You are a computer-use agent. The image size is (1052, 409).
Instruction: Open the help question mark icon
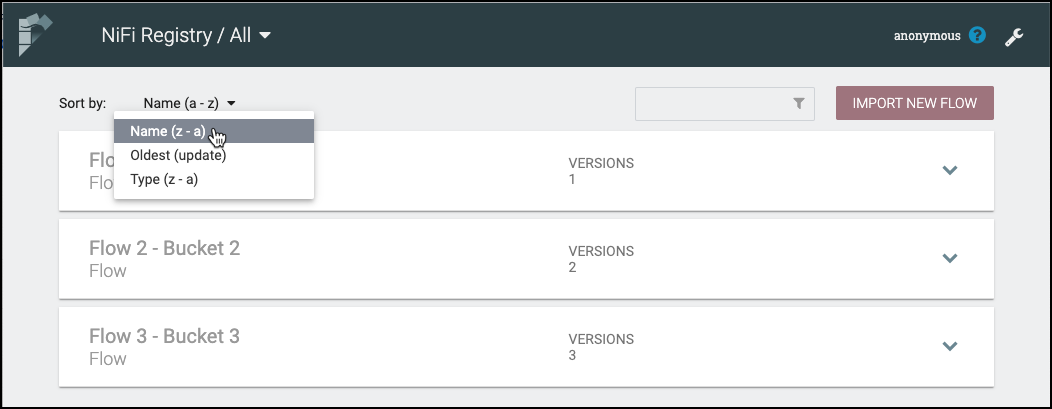[x=978, y=36]
